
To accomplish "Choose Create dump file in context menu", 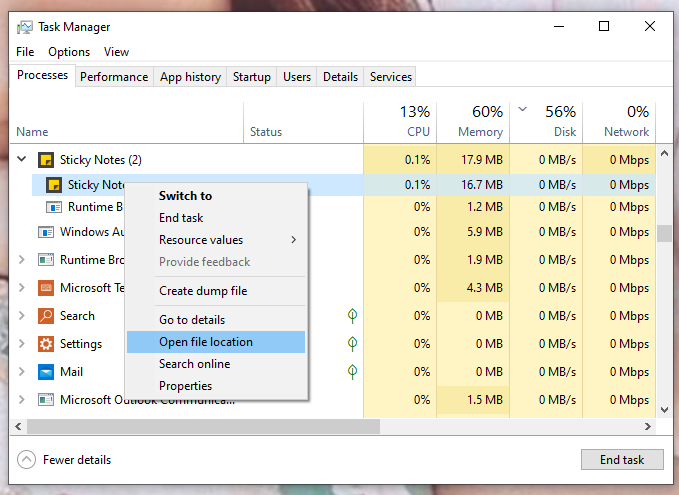I will (x=216, y=291).
